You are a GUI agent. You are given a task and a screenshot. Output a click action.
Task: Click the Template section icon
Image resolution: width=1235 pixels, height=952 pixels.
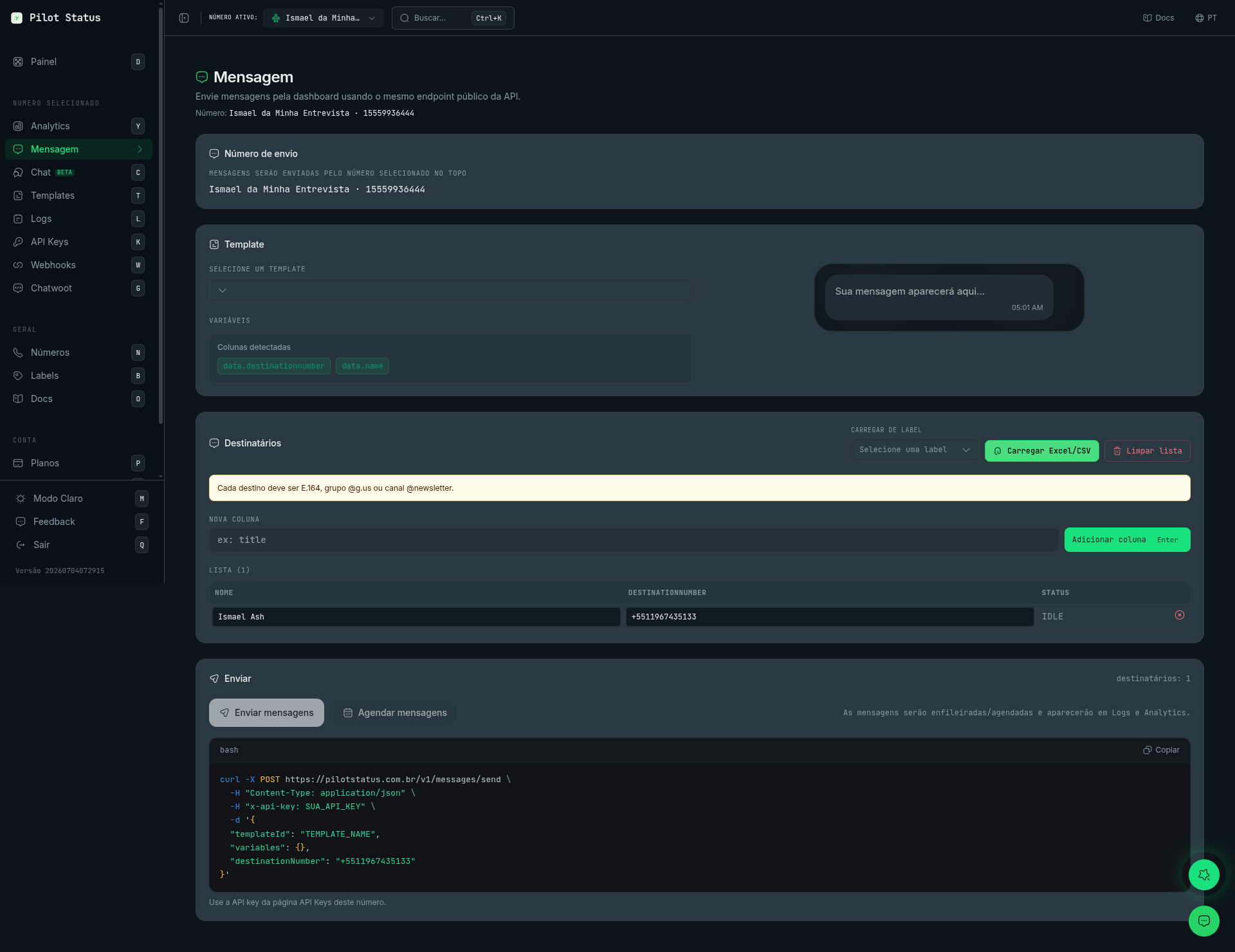pyautogui.click(x=214, y=244)
